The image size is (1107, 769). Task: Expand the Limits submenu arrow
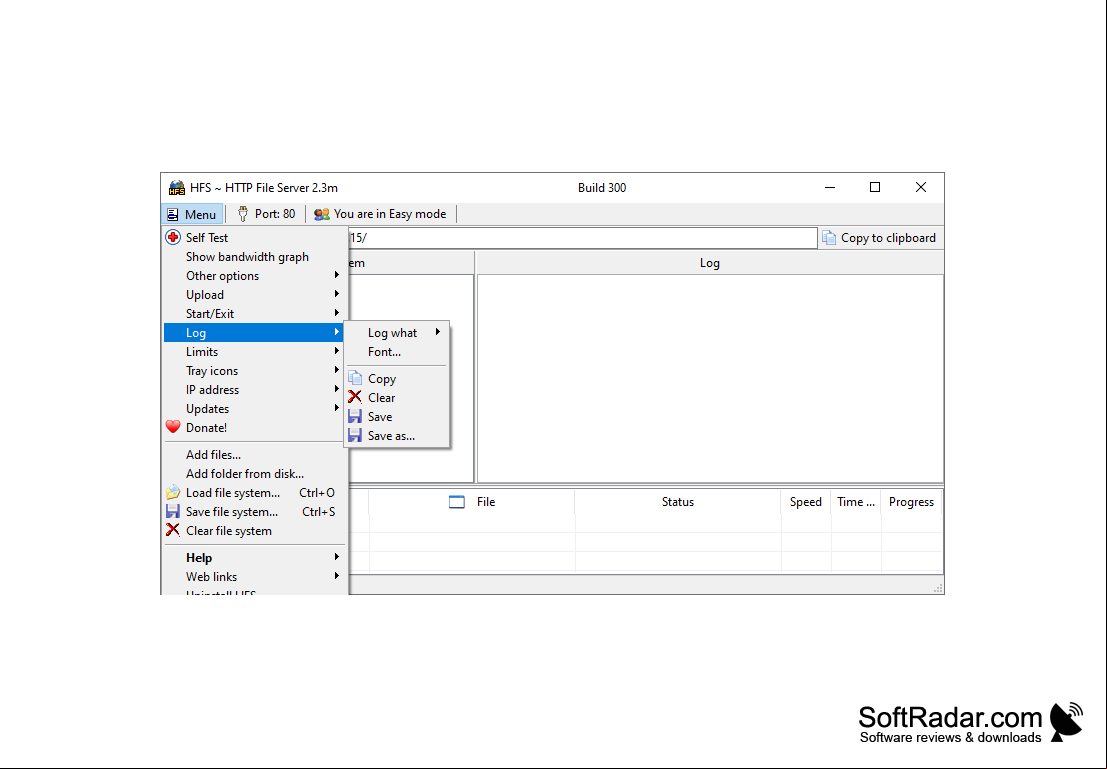[337, 351]
